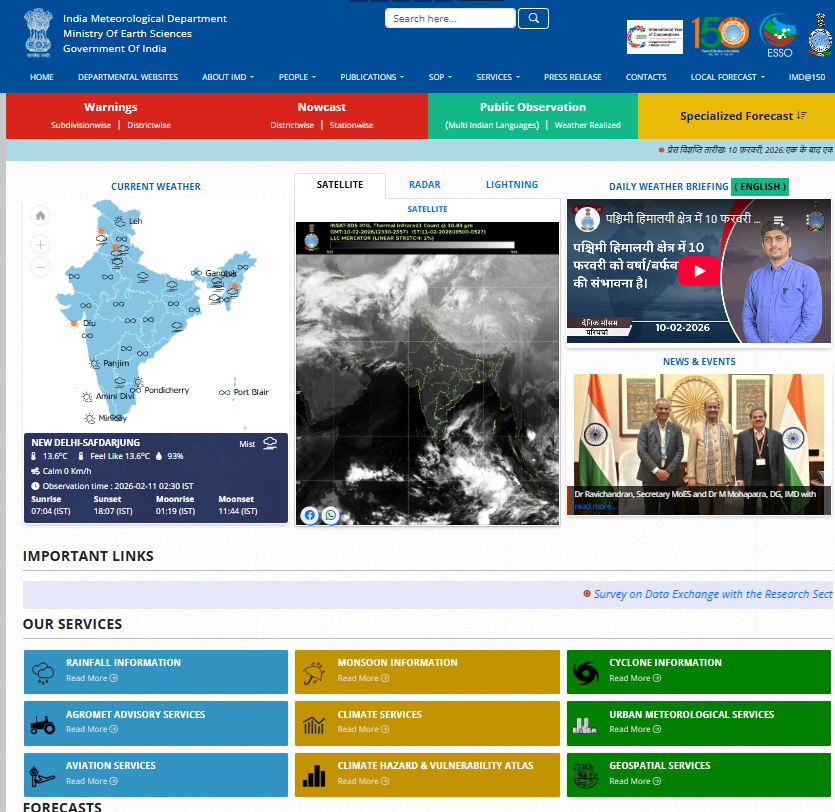Expand the About IMD dropdown menu

click(x=228, y=77)
